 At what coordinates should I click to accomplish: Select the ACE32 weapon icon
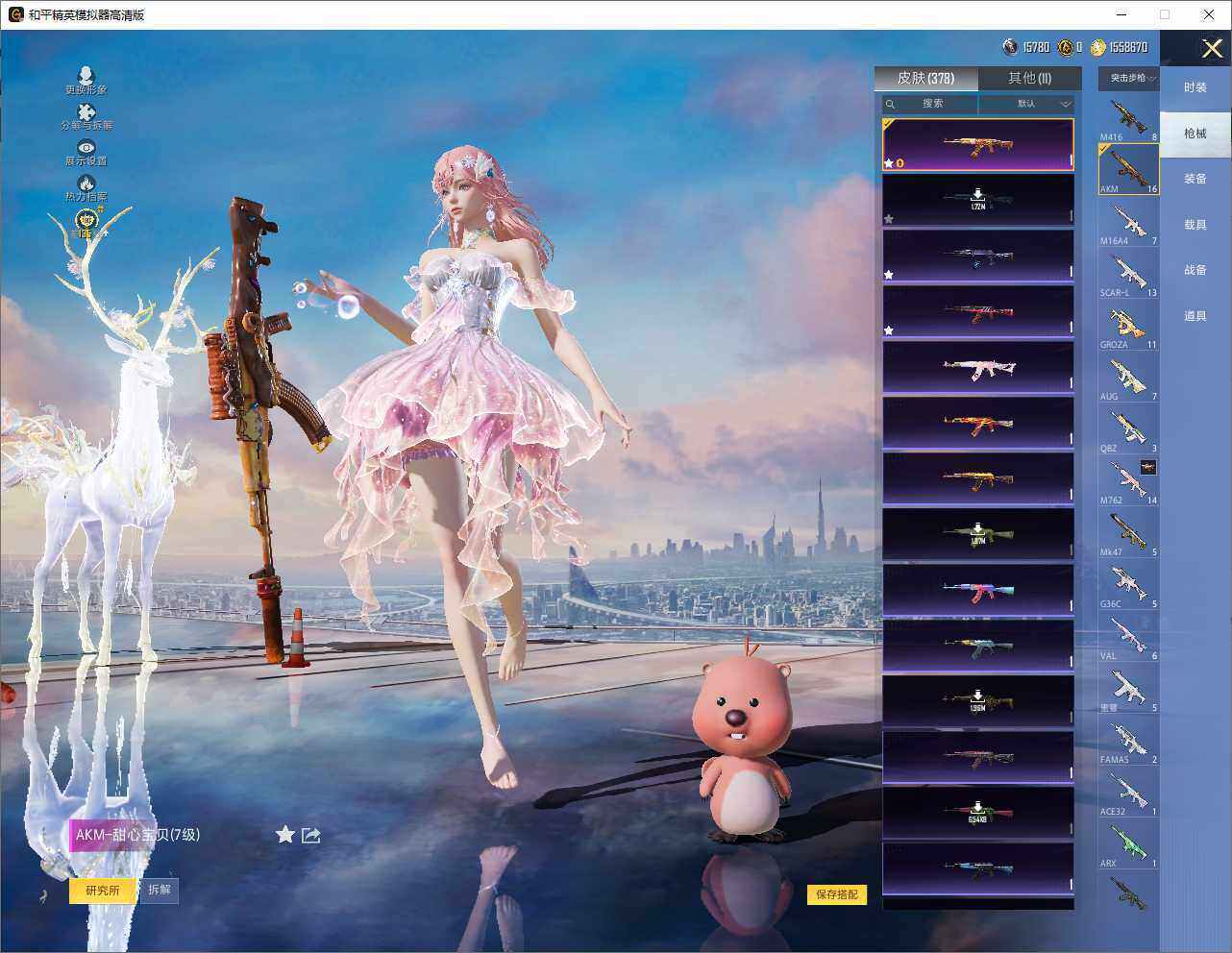click(x=1129, y=793)
